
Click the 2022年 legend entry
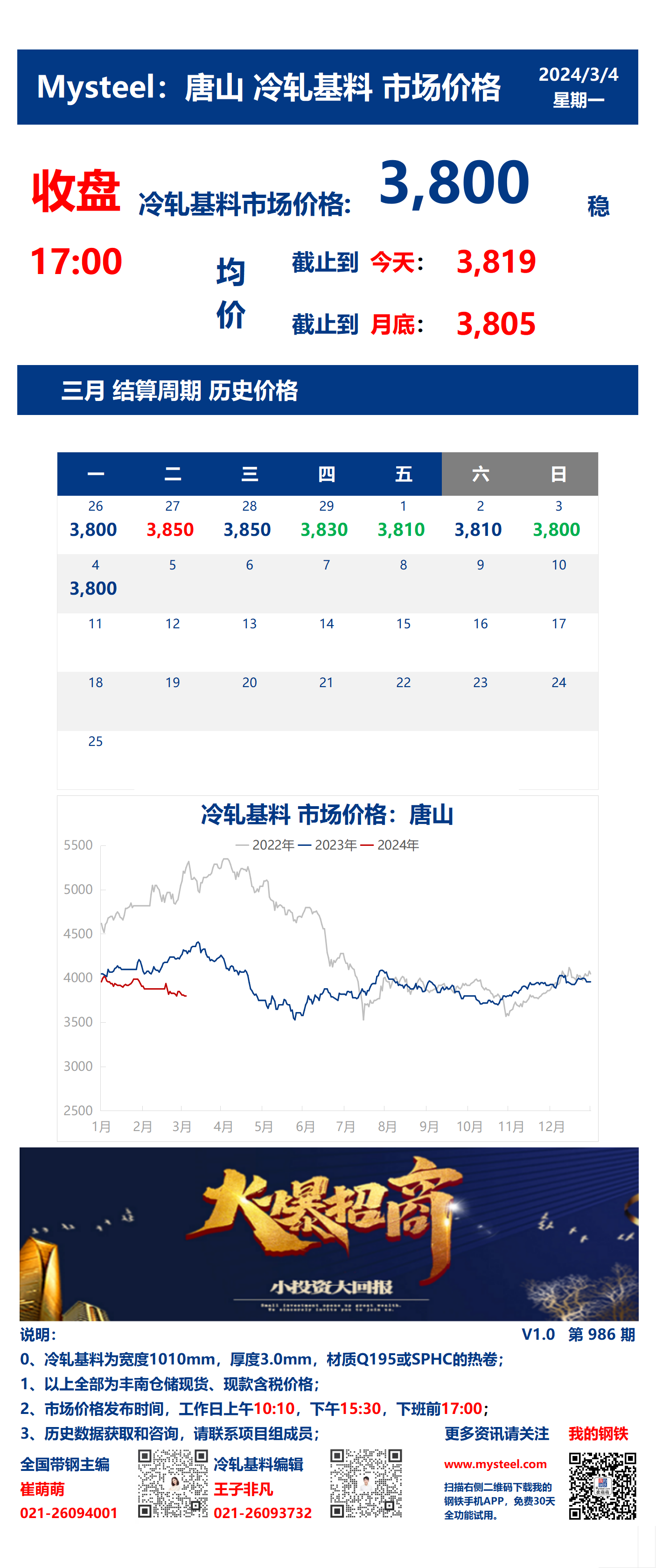coord(265,845)
